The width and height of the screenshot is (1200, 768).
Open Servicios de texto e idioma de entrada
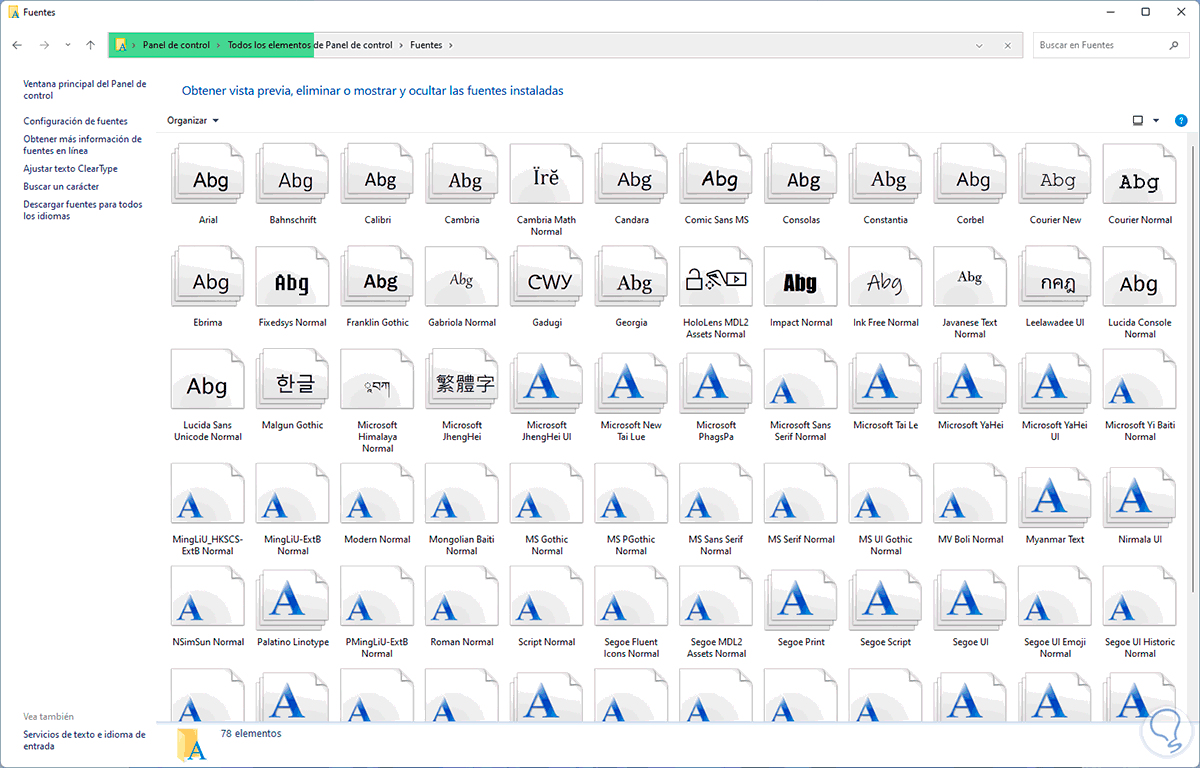(85, 740)
